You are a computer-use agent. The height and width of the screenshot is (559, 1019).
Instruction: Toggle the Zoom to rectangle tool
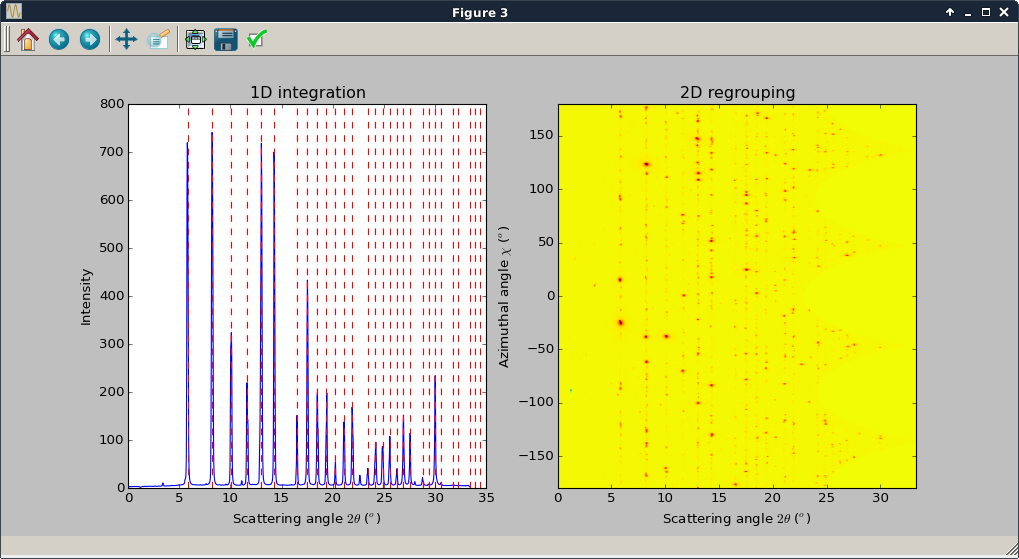[159, 39]
